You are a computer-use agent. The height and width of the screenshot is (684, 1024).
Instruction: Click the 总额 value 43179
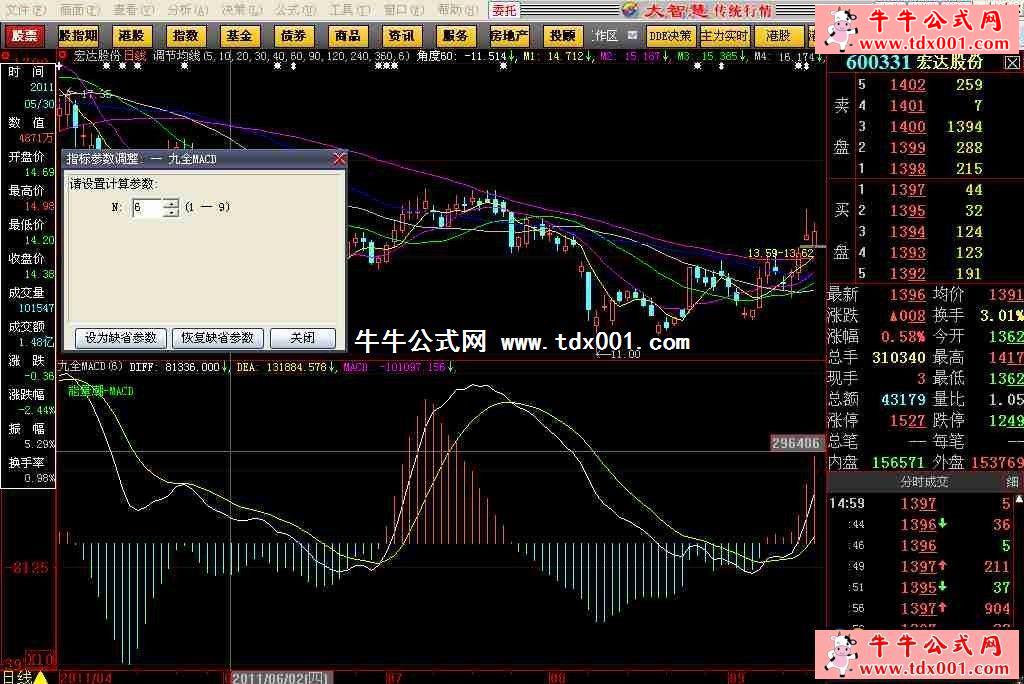903,400
